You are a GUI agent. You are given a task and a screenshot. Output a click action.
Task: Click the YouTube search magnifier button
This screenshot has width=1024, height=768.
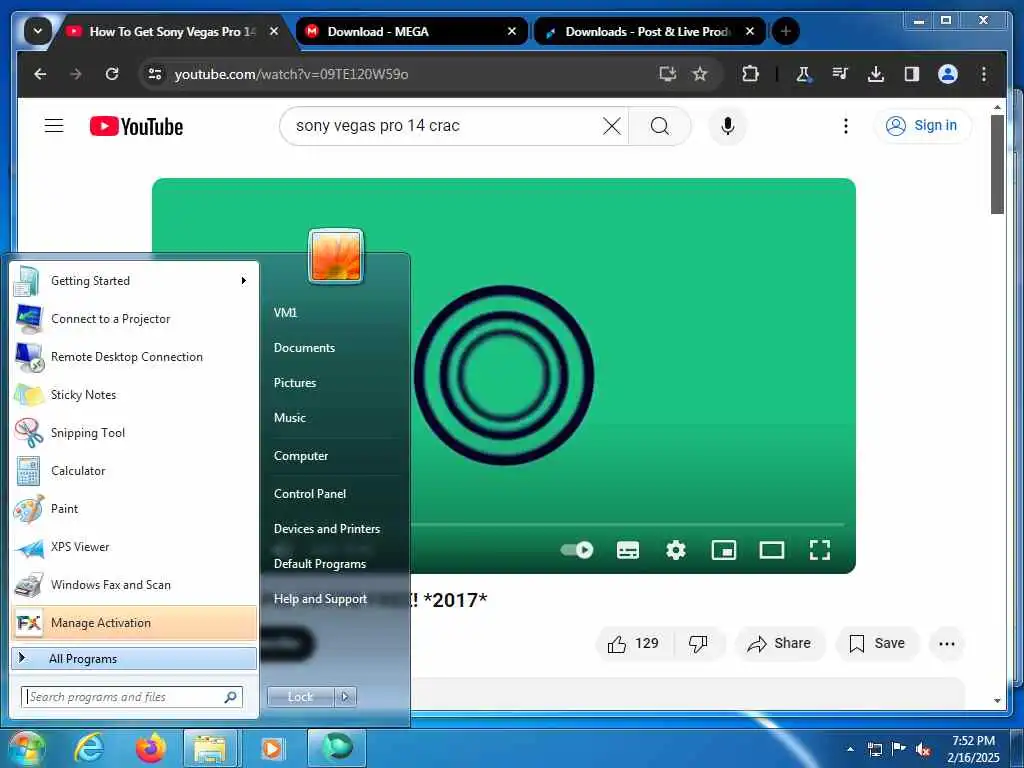click(x=660, y=126)
